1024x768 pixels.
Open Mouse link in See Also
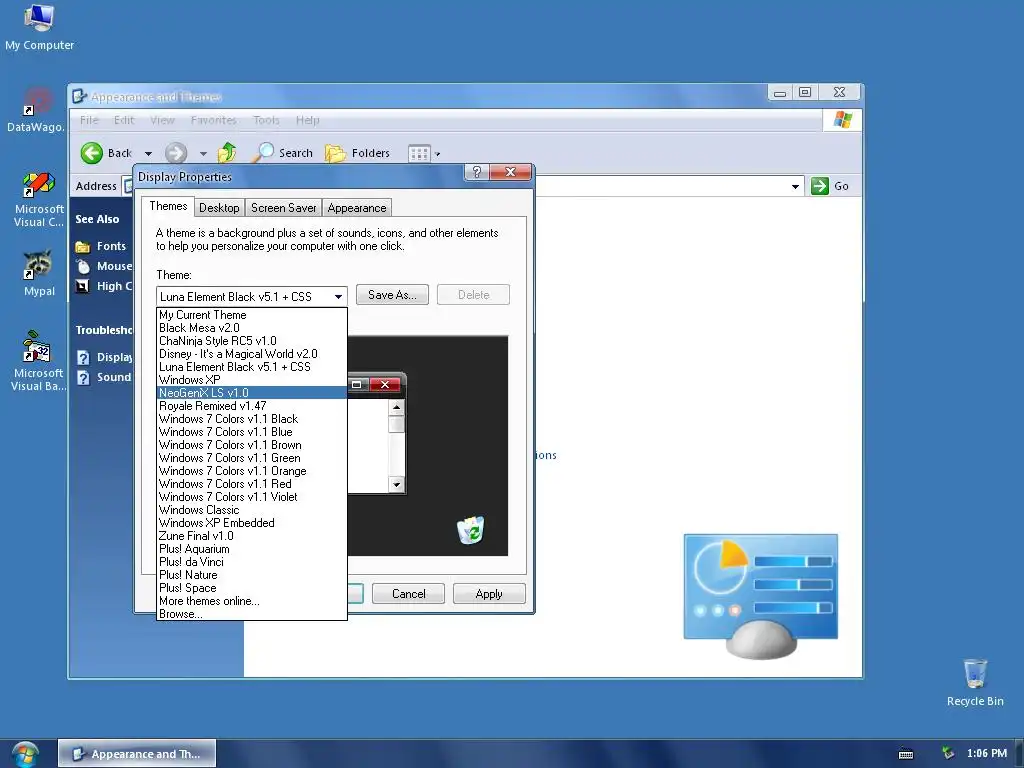click(104, 266)
